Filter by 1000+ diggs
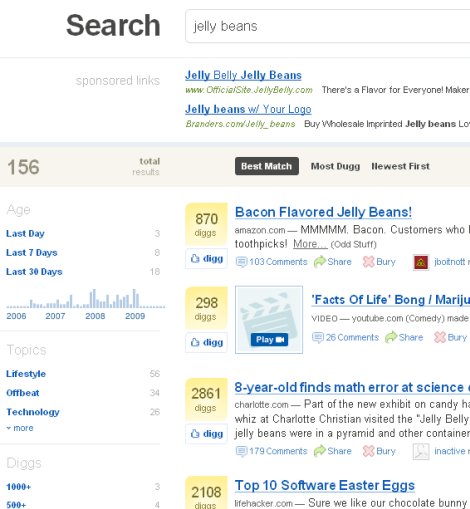Image resolution: width=470 pixels, height=509 pixels. pos(19,487)
